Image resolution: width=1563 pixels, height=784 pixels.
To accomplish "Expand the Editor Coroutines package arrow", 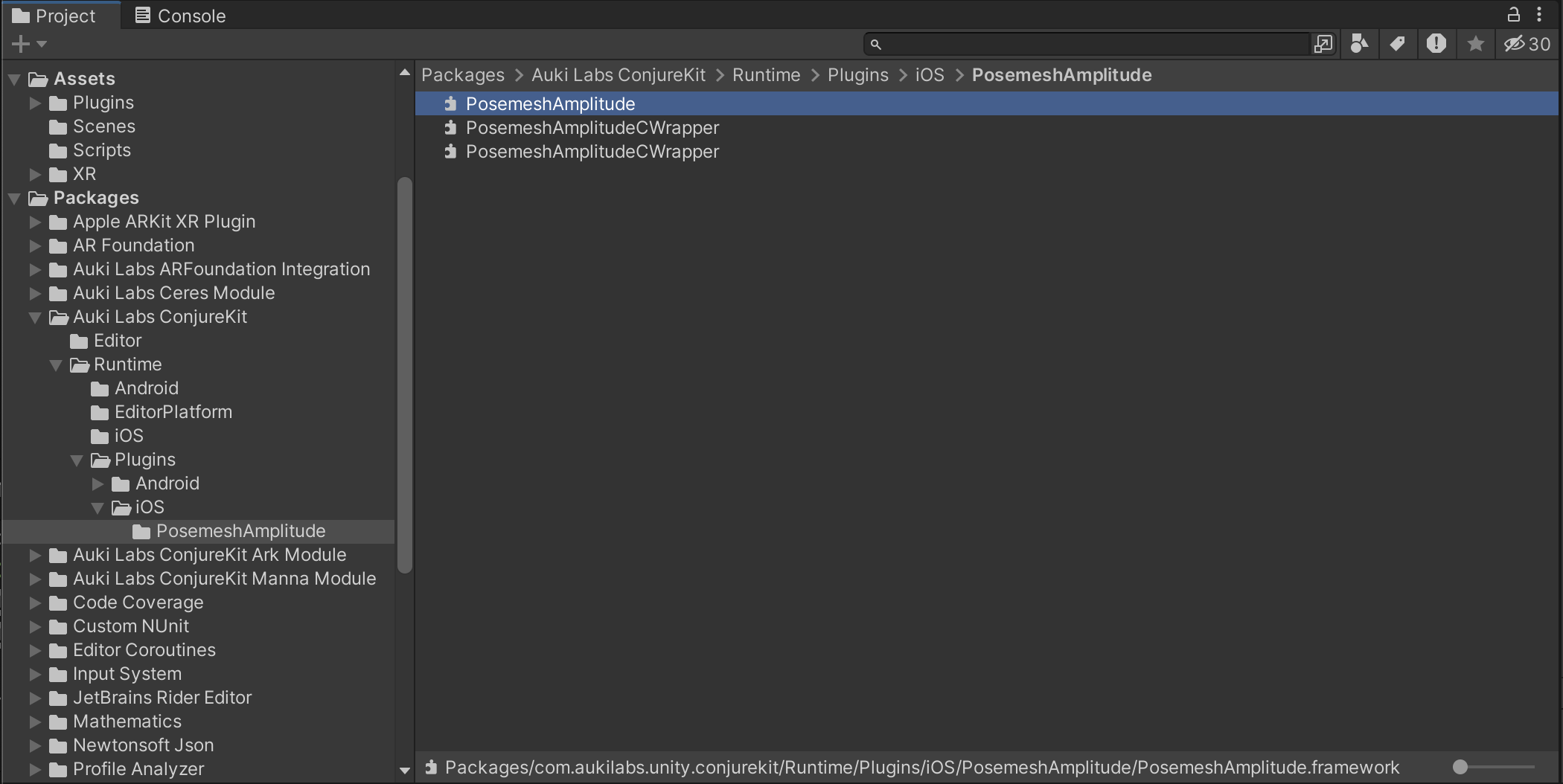I will point(35,651).
